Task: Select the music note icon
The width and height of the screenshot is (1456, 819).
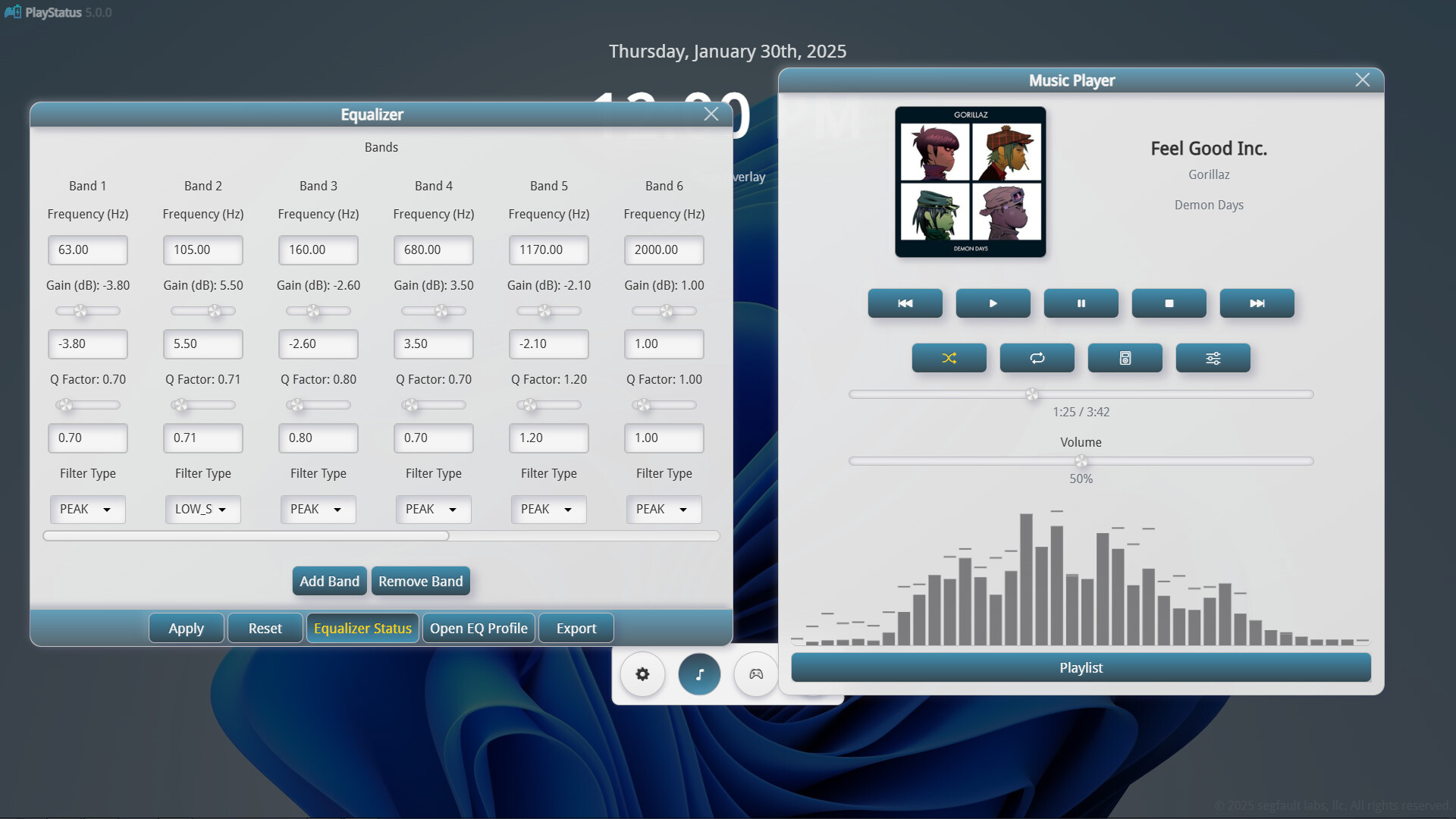Action: (x=698, y=673)
